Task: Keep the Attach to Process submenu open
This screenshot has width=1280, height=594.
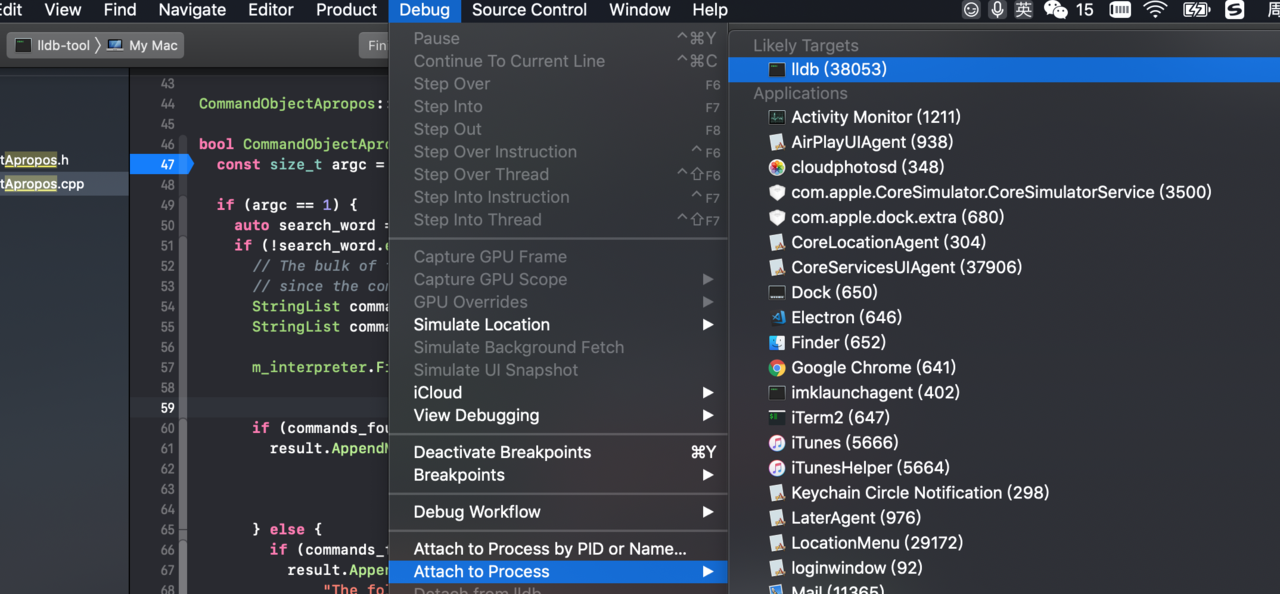Action: (x=558, y=572)
